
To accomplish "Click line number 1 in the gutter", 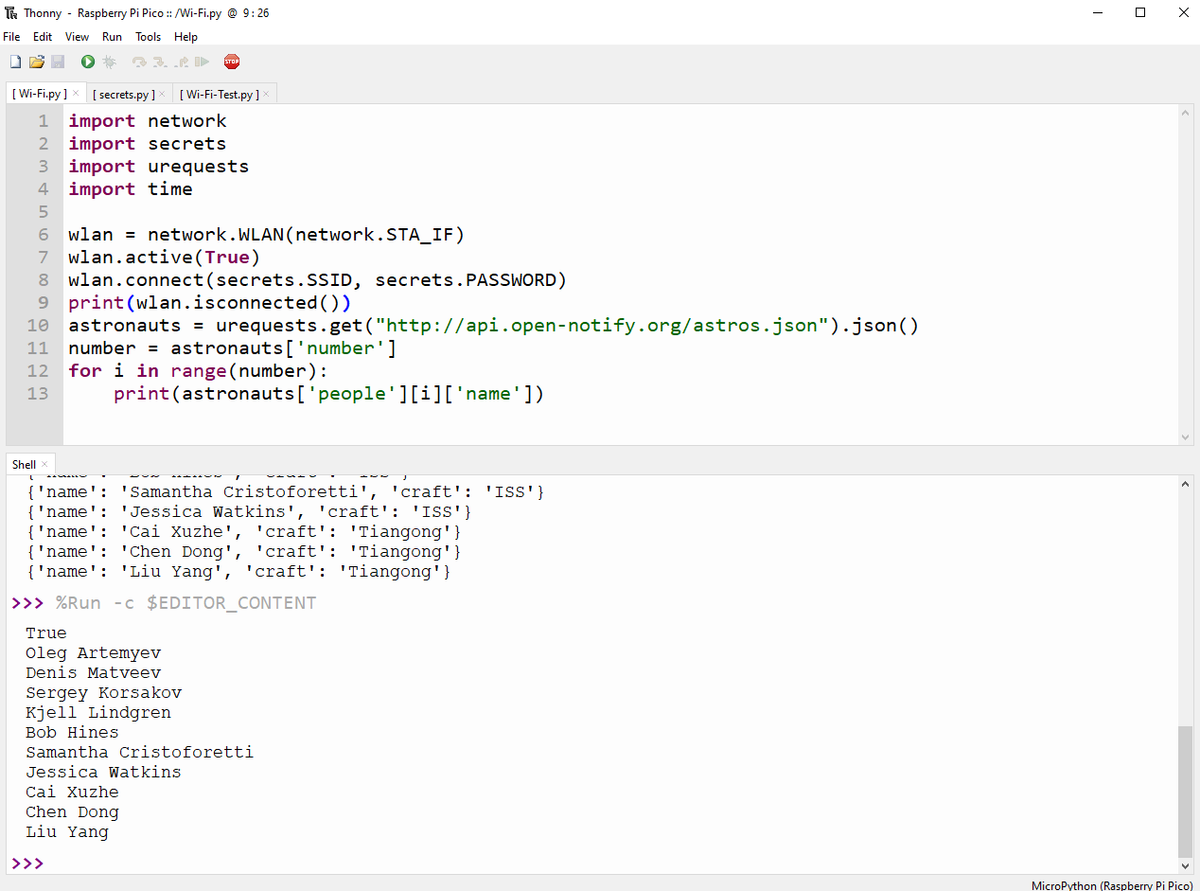I will (x=43, y=121).
